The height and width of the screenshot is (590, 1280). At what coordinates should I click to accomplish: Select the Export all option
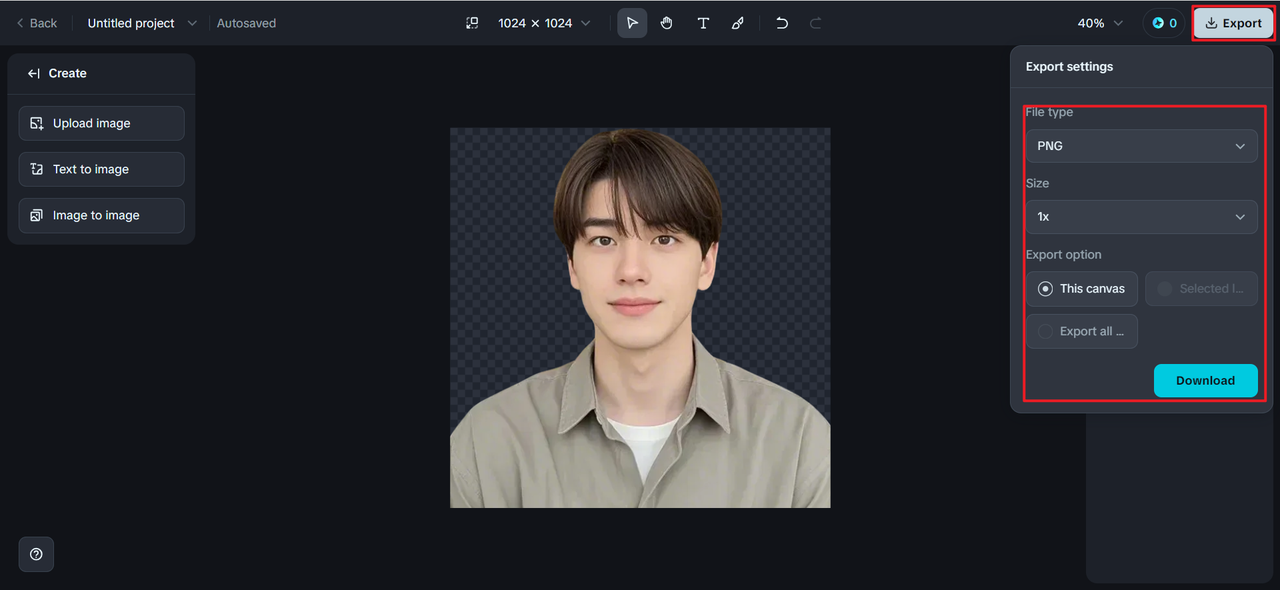[x=1082, y=331]
